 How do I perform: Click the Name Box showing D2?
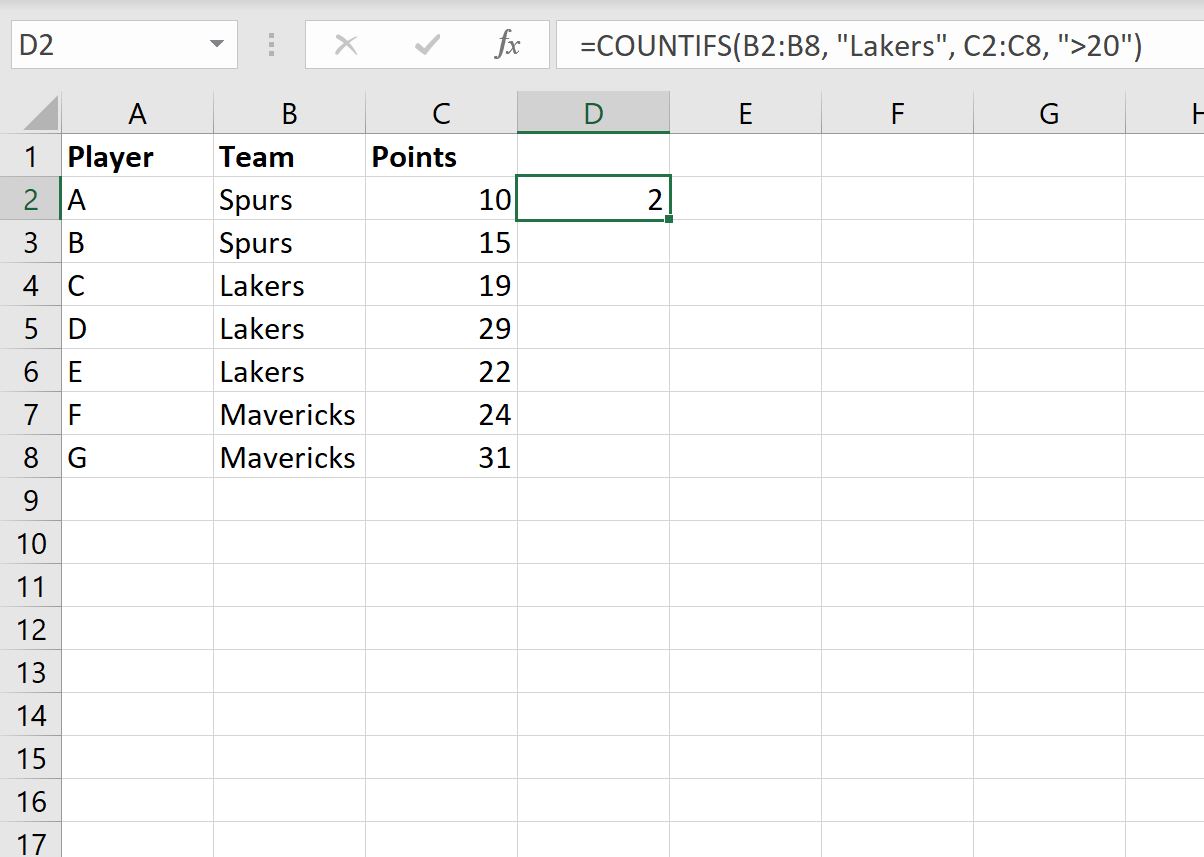click(124, 45)
